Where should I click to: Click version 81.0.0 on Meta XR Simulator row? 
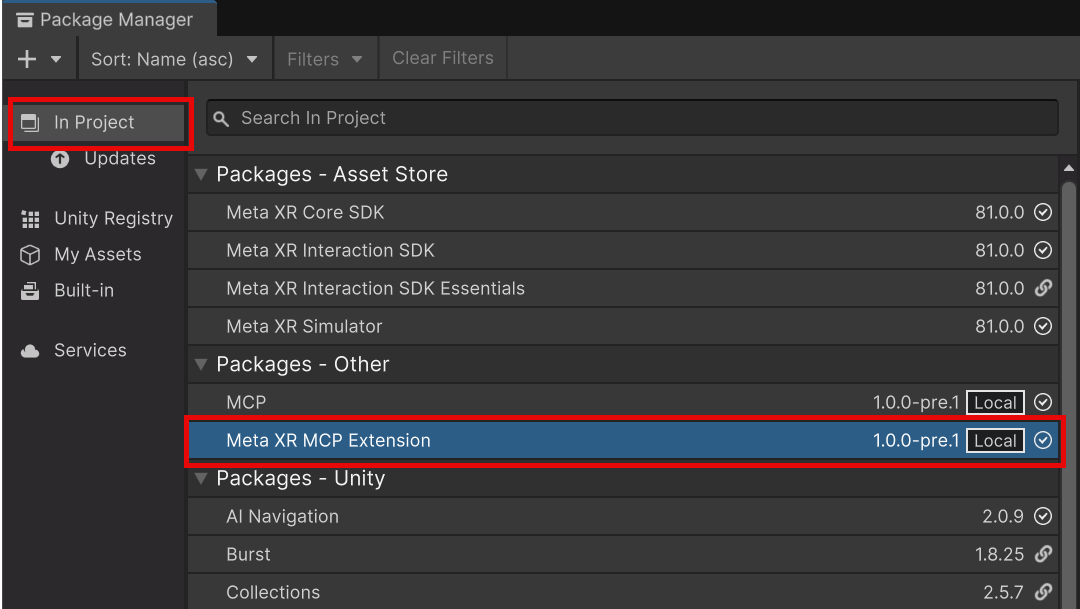point(999,327)
